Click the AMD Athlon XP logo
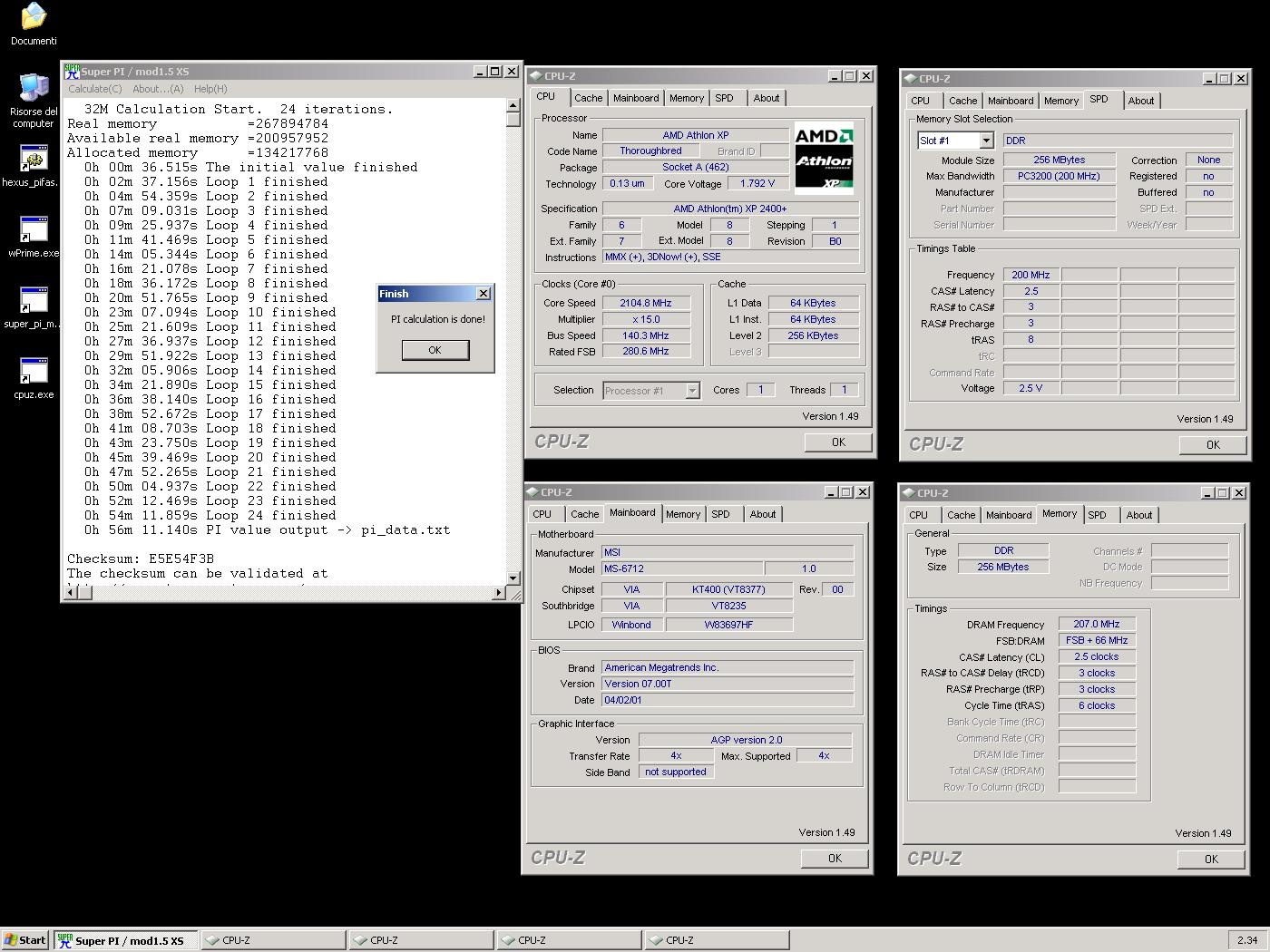Screen dimensions: 1270x952 click(x=824, y=158)
